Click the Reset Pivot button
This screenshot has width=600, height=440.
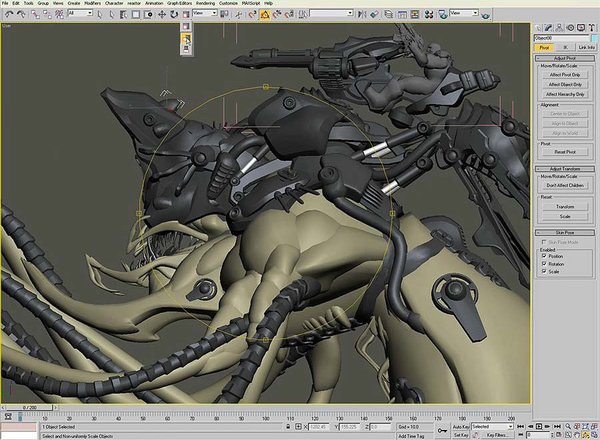564,151
